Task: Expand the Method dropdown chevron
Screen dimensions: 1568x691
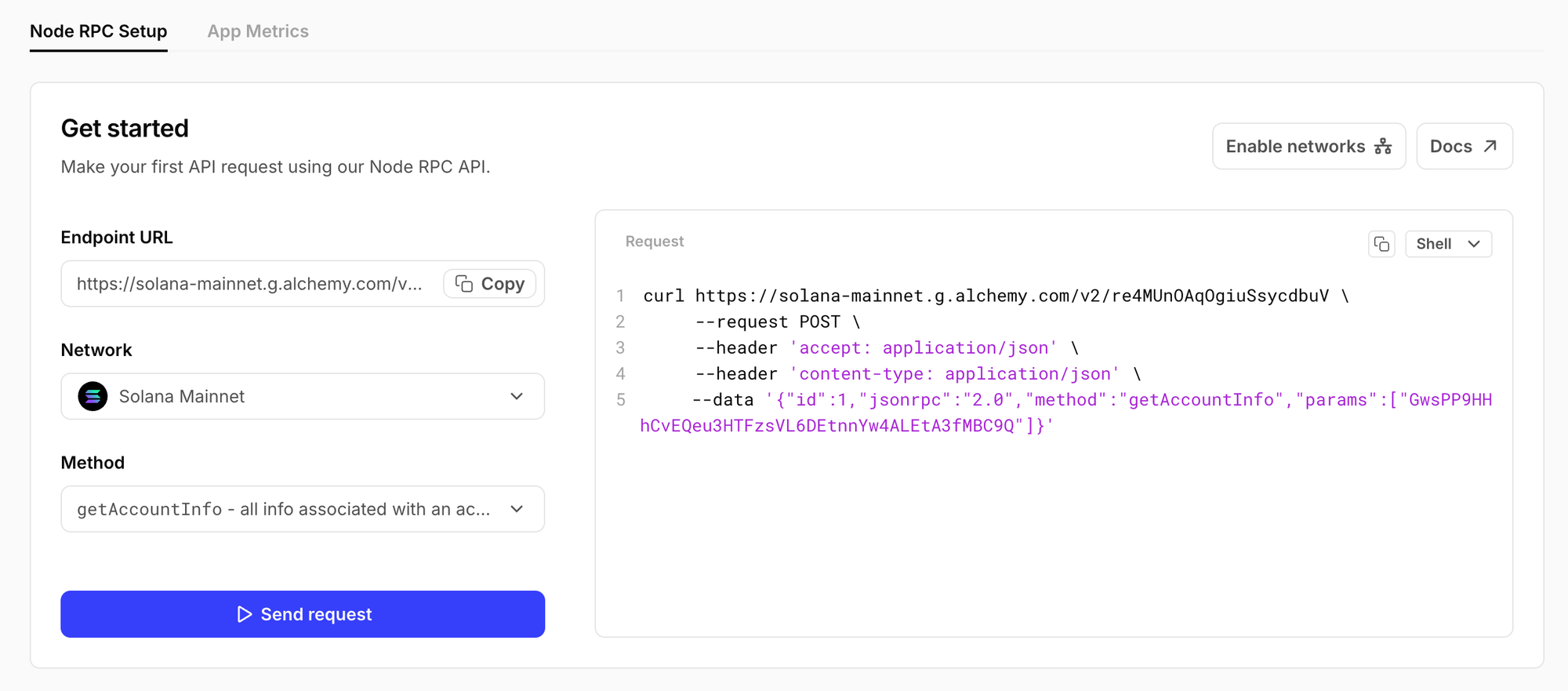Action: pos(517,509)
